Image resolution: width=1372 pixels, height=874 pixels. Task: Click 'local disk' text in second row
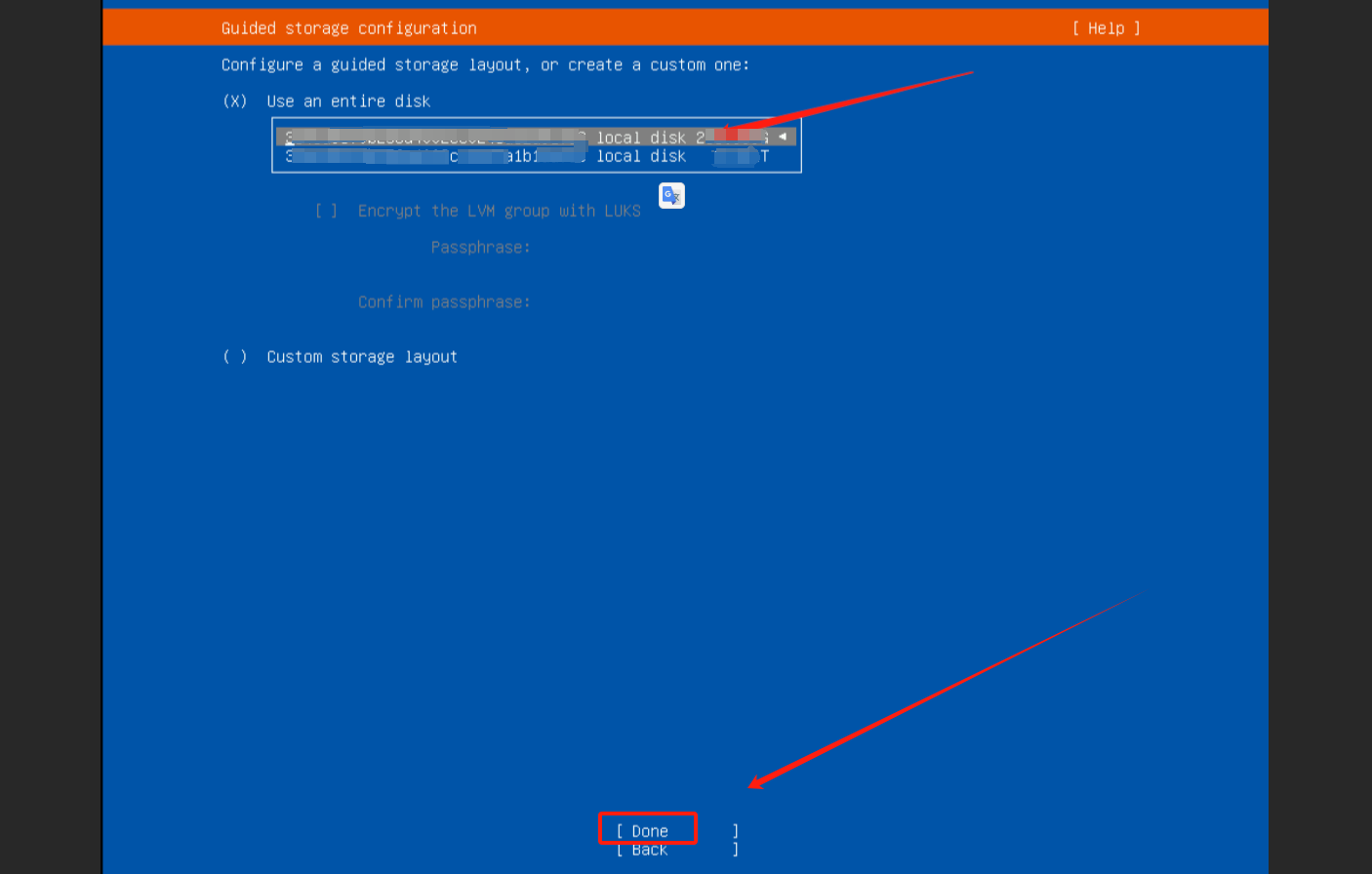click(x=641, y=156)
